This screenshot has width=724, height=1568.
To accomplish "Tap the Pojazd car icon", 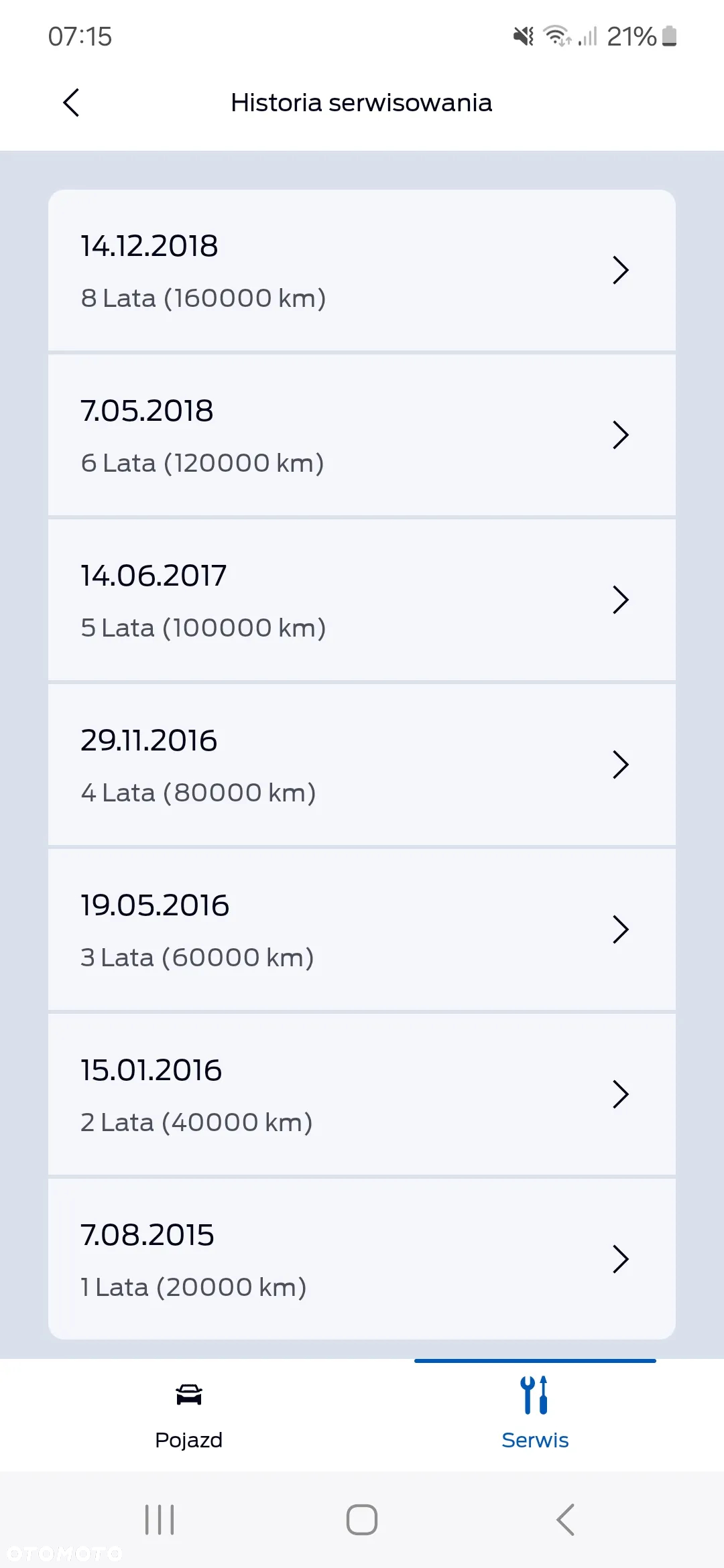I will pos(189,1394).
